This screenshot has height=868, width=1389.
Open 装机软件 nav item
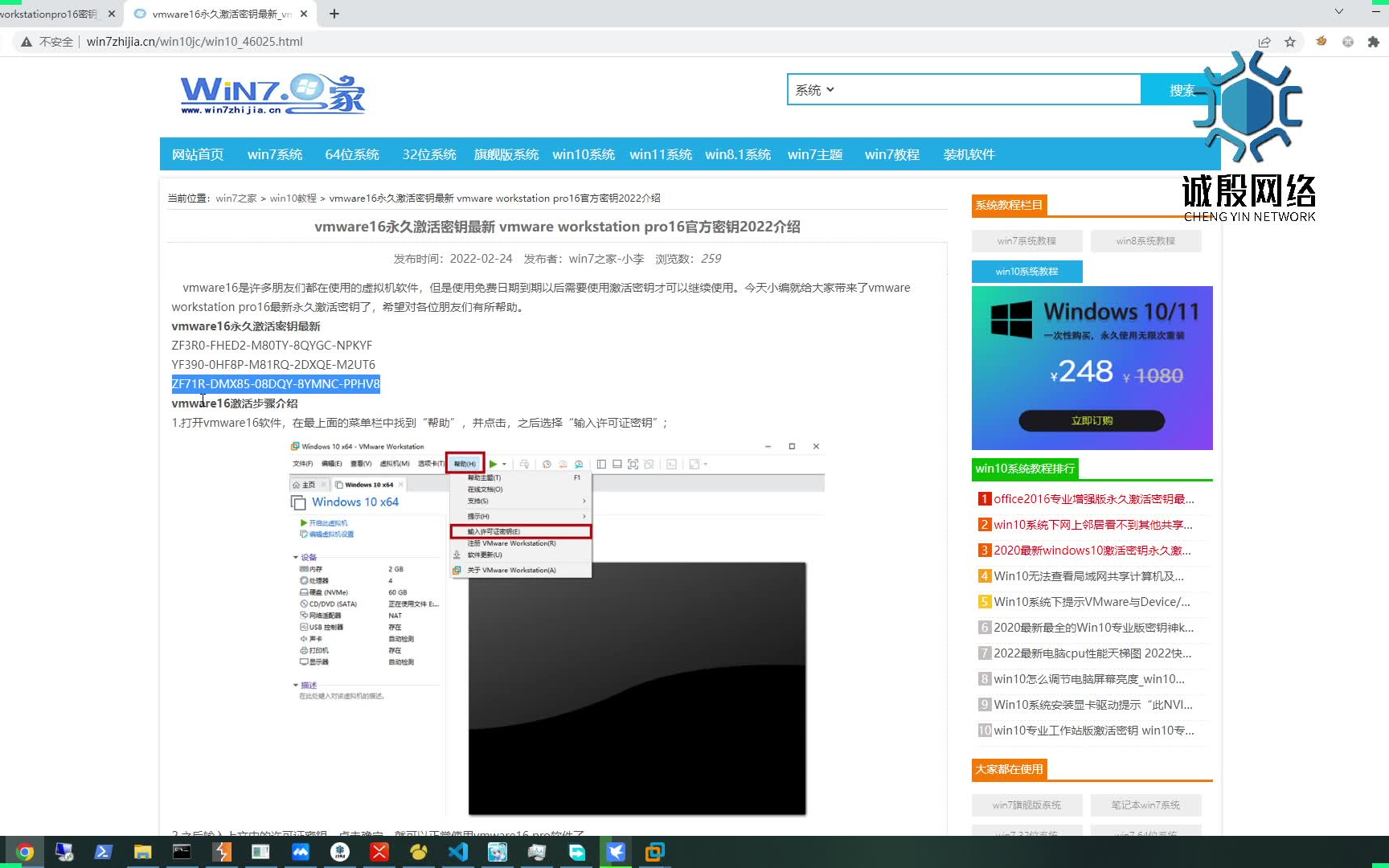coord(969,154)
